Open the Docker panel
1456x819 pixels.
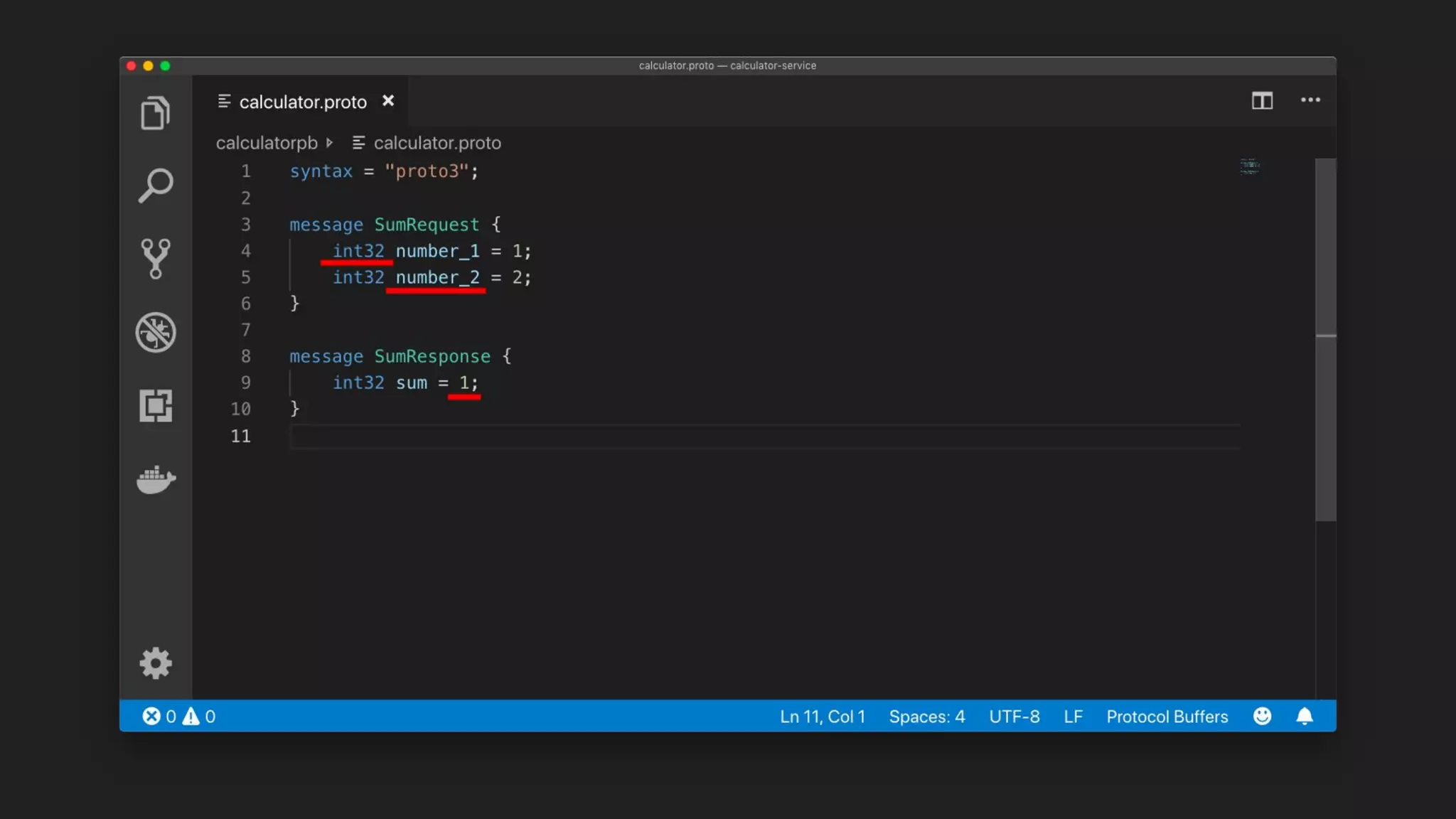(x=155, y=480)
